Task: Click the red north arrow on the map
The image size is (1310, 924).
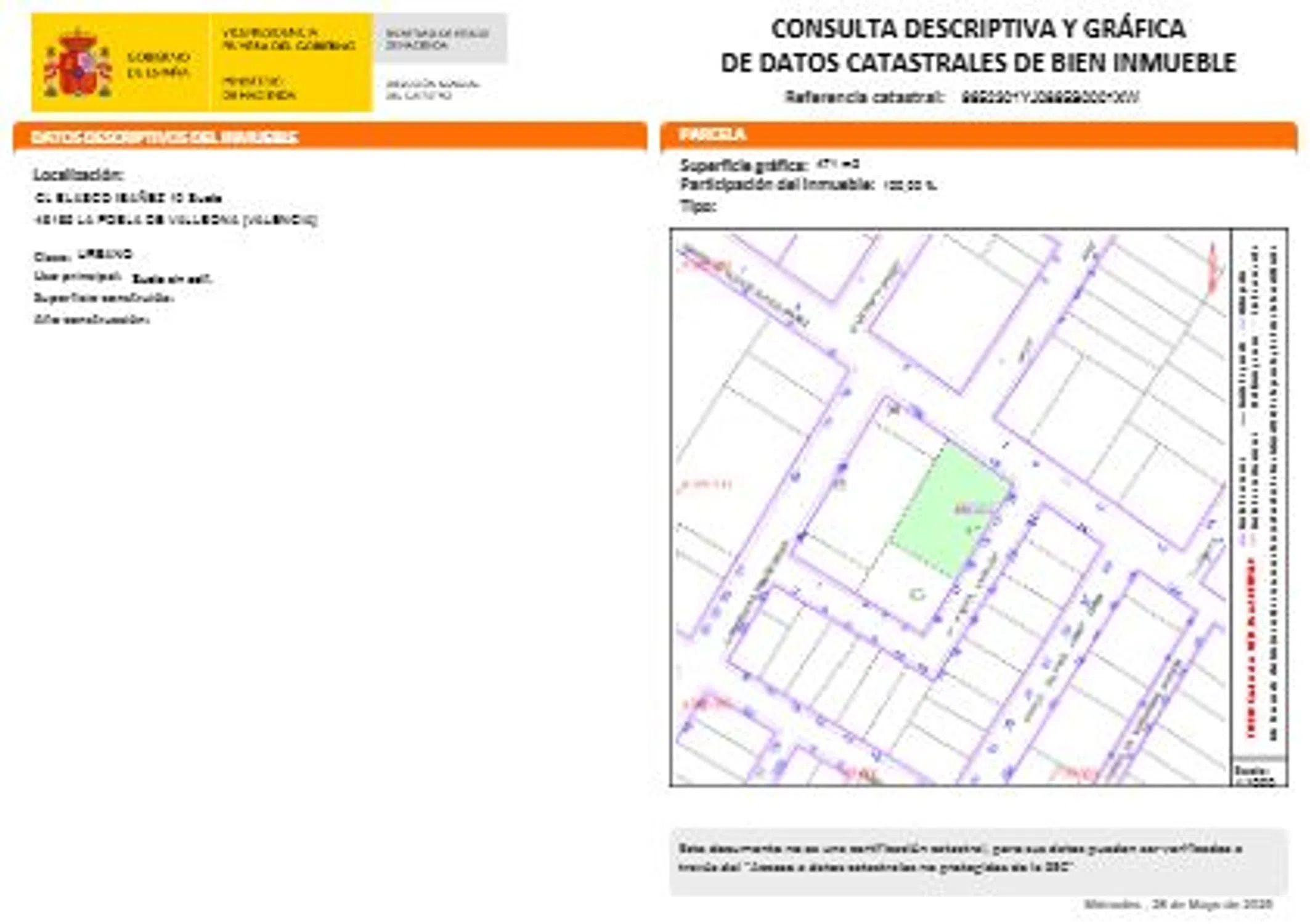Action: pos(1213,268)
